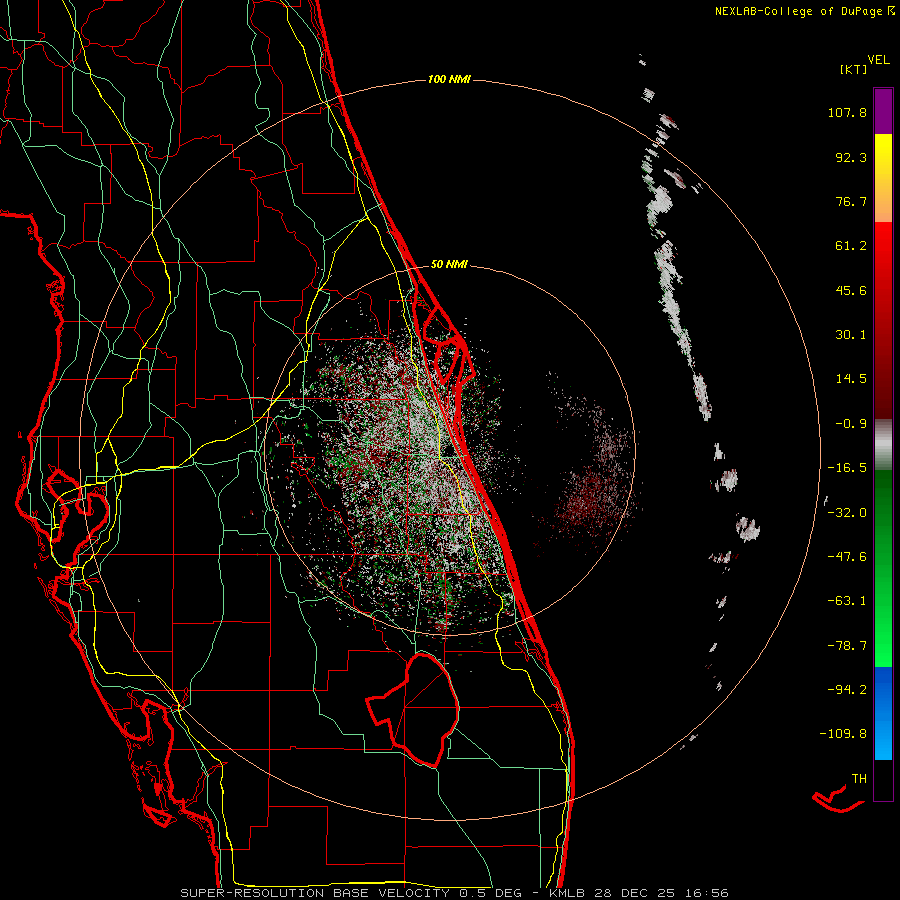Pick the purple segment at the top of the velocity scale

click(x=883, y=111)
